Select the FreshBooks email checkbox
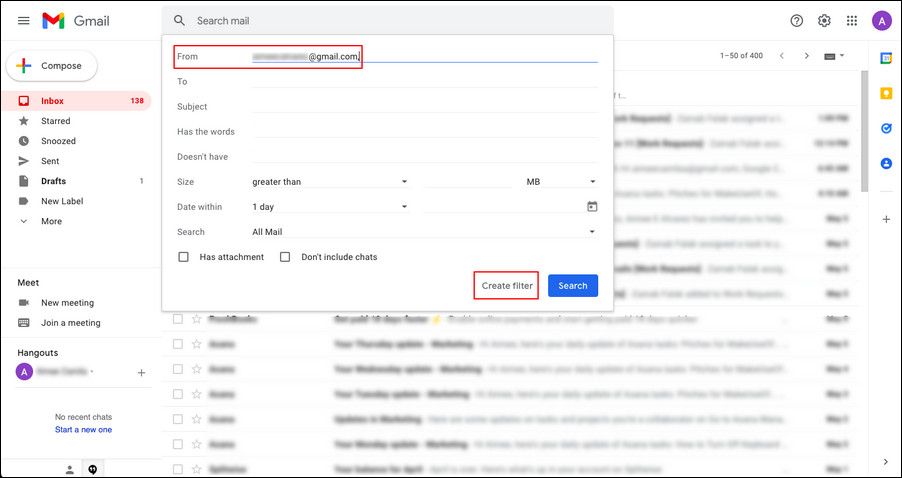The height and width of the screenshot is (478, 902). (178, 319)
